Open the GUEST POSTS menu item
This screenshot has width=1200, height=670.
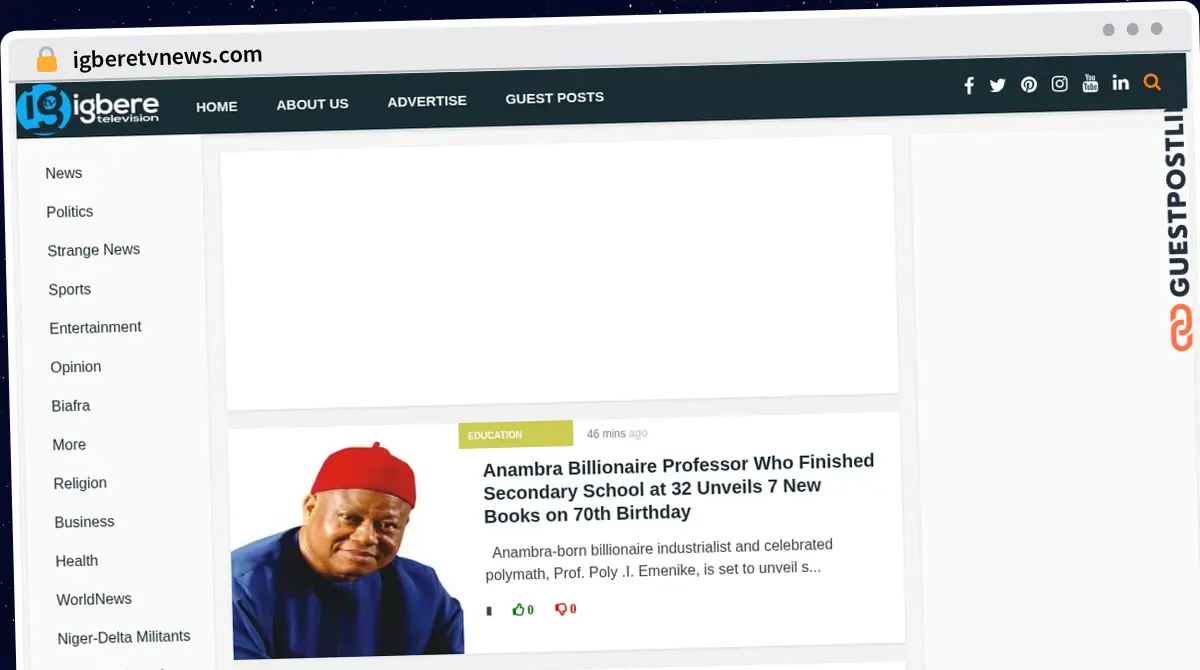click(554, 98)
